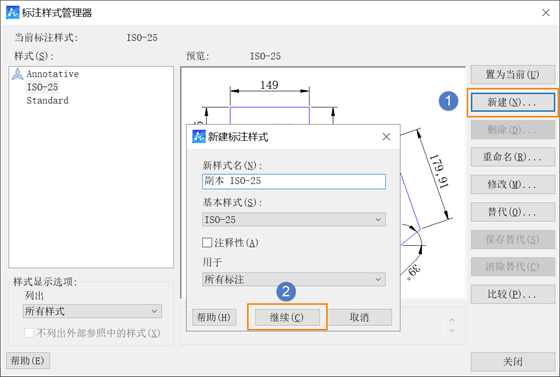Enable the 注释性(A) checkbox
This screenshot has height=377, width=560.
[x=207, y=243]
